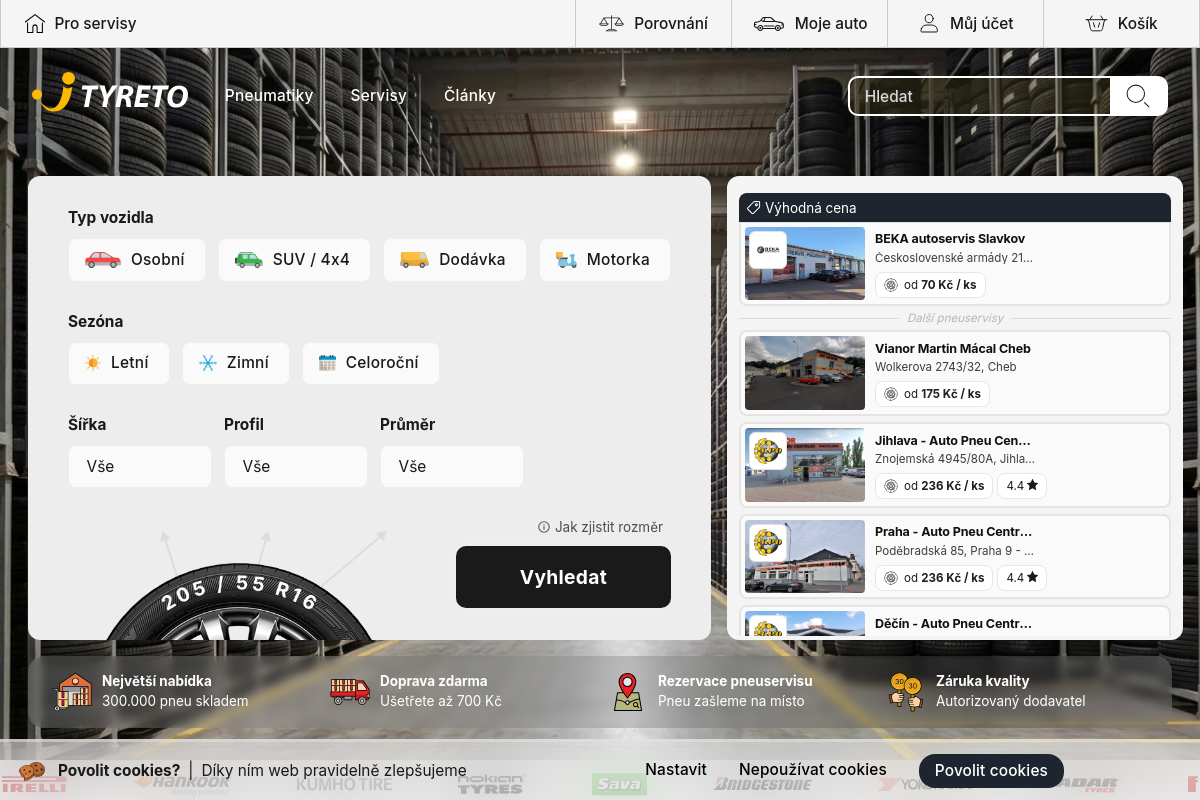Click the star rating of Praha service
Viewport: 1200px width, 800px height.
pos(1022,577)
